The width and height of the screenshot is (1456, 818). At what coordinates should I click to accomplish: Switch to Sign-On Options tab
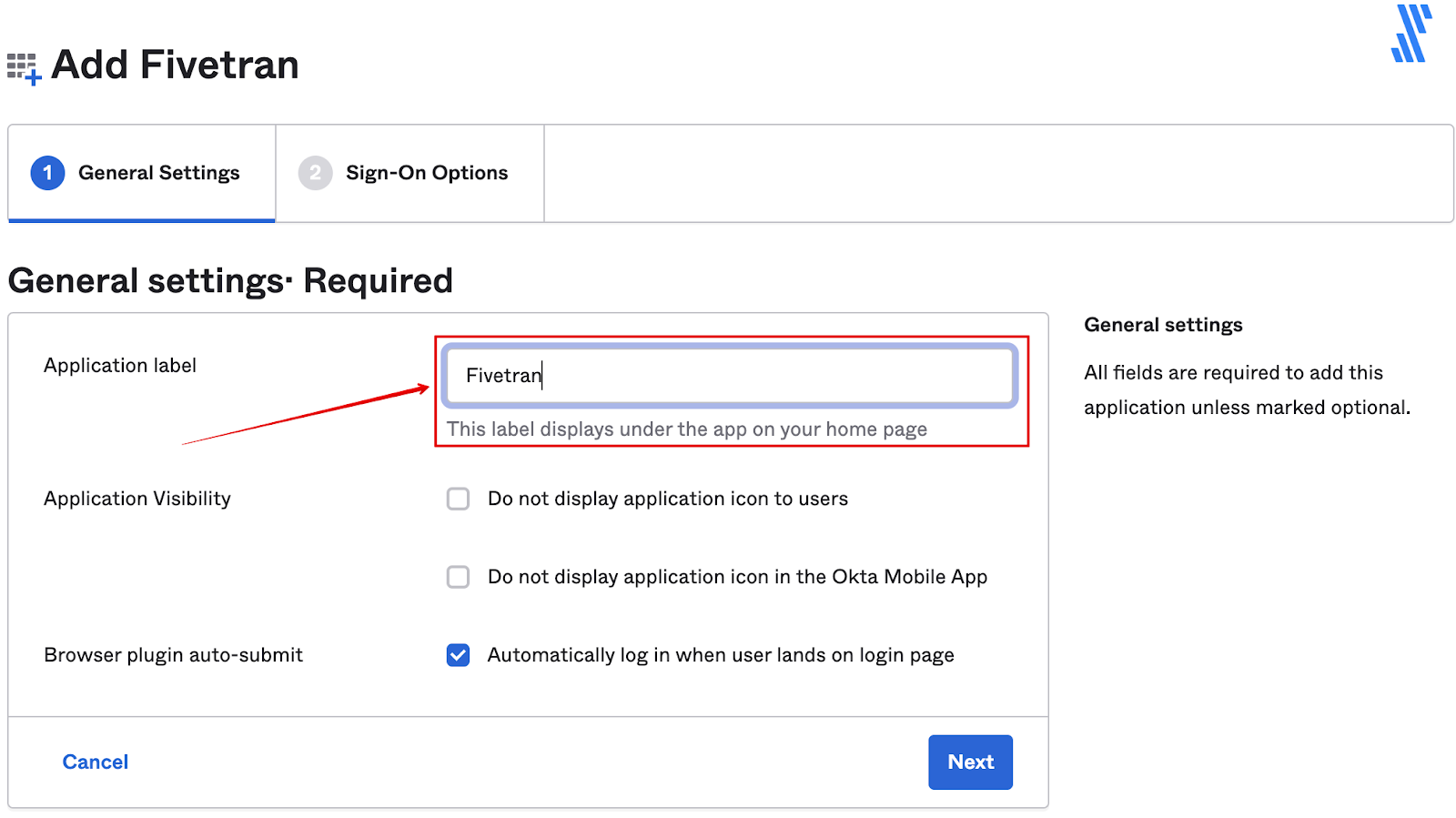[409, 173]
